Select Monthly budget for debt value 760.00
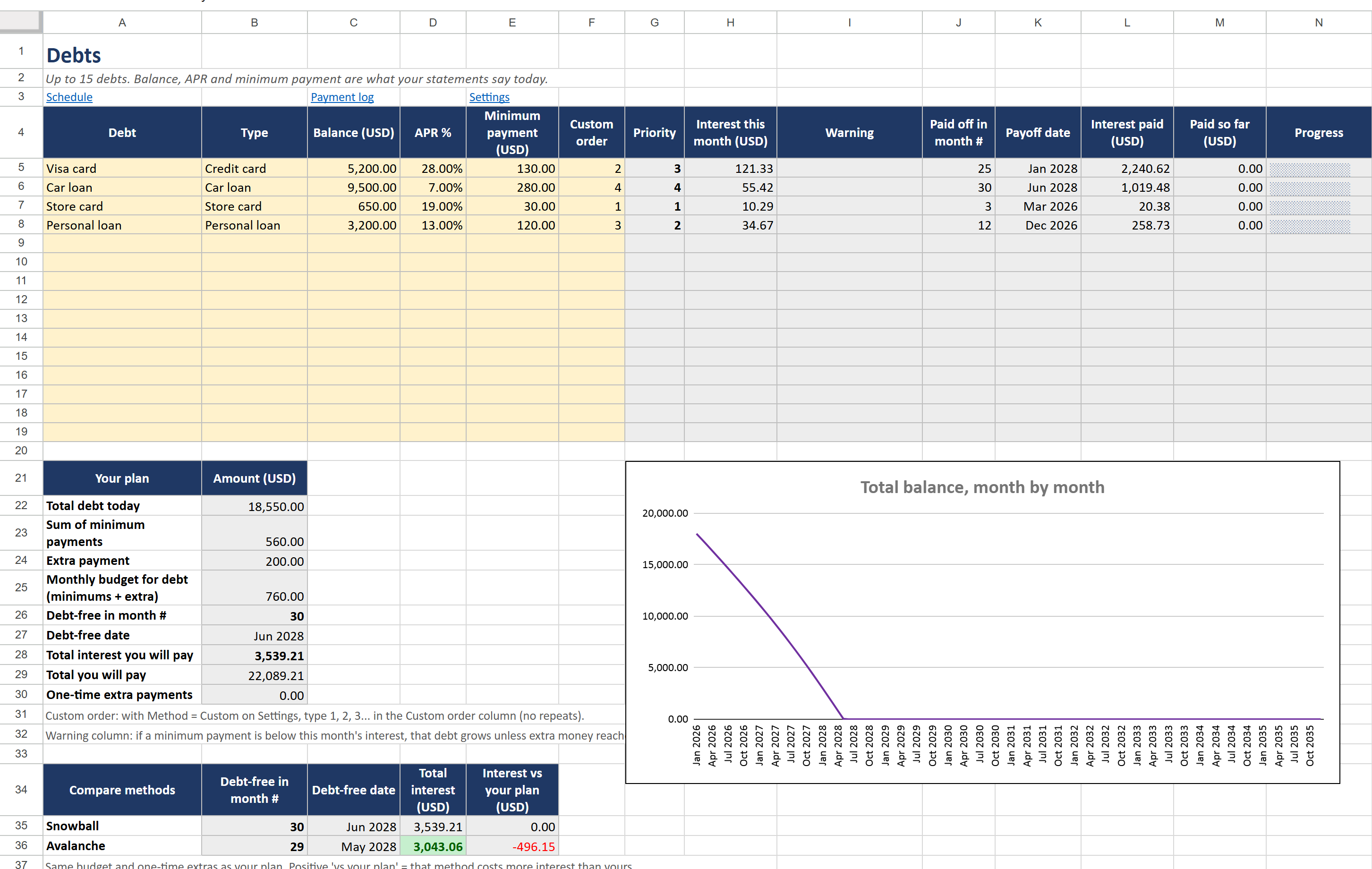The height and width of the screenshot is (869, 1372). coord(254,588)
